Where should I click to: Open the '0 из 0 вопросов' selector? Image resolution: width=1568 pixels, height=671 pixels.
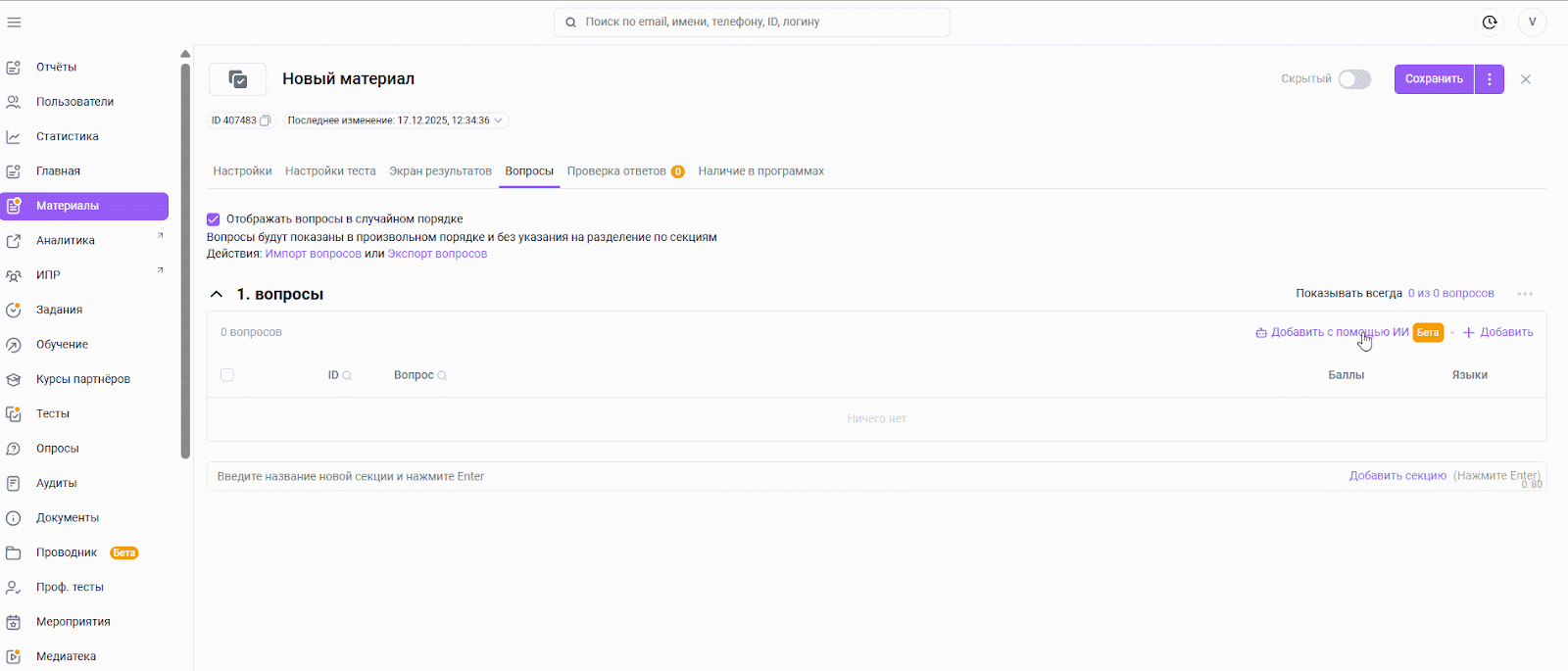point(1450,294)
